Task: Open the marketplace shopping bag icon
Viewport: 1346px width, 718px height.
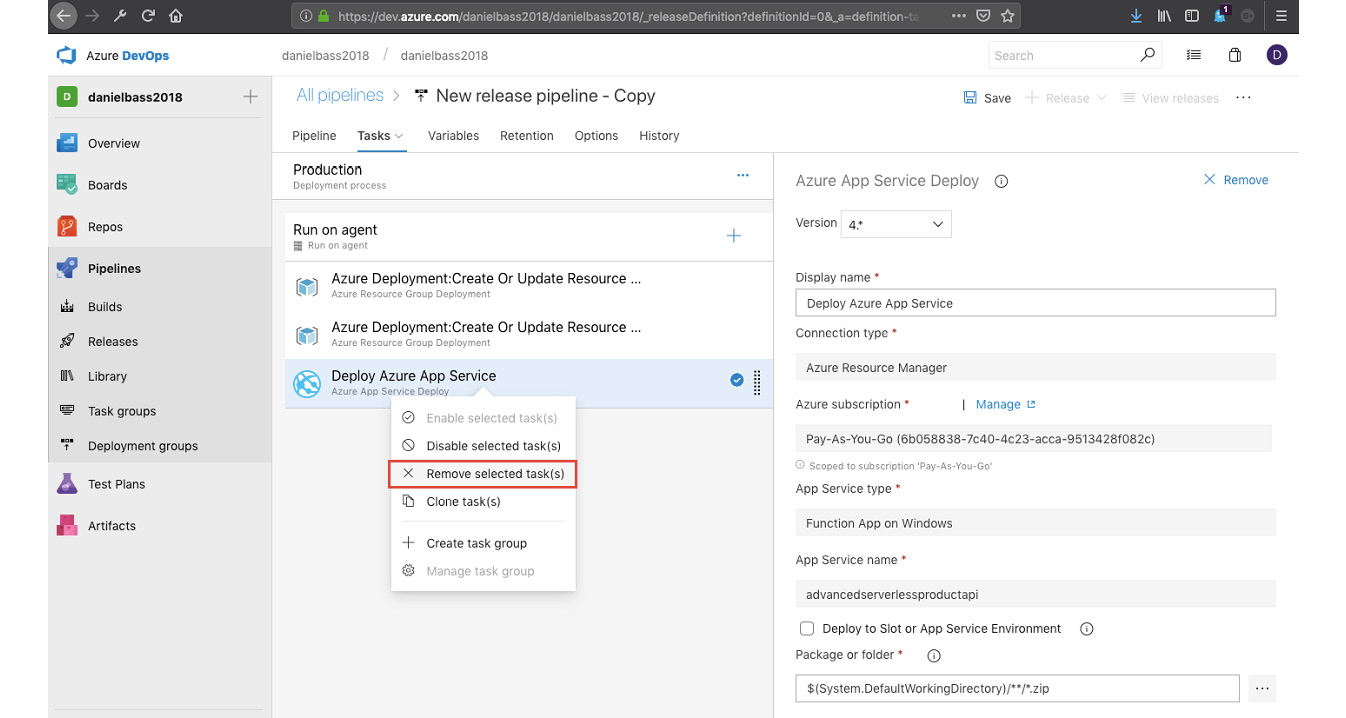Action: tap(1235, 56)
